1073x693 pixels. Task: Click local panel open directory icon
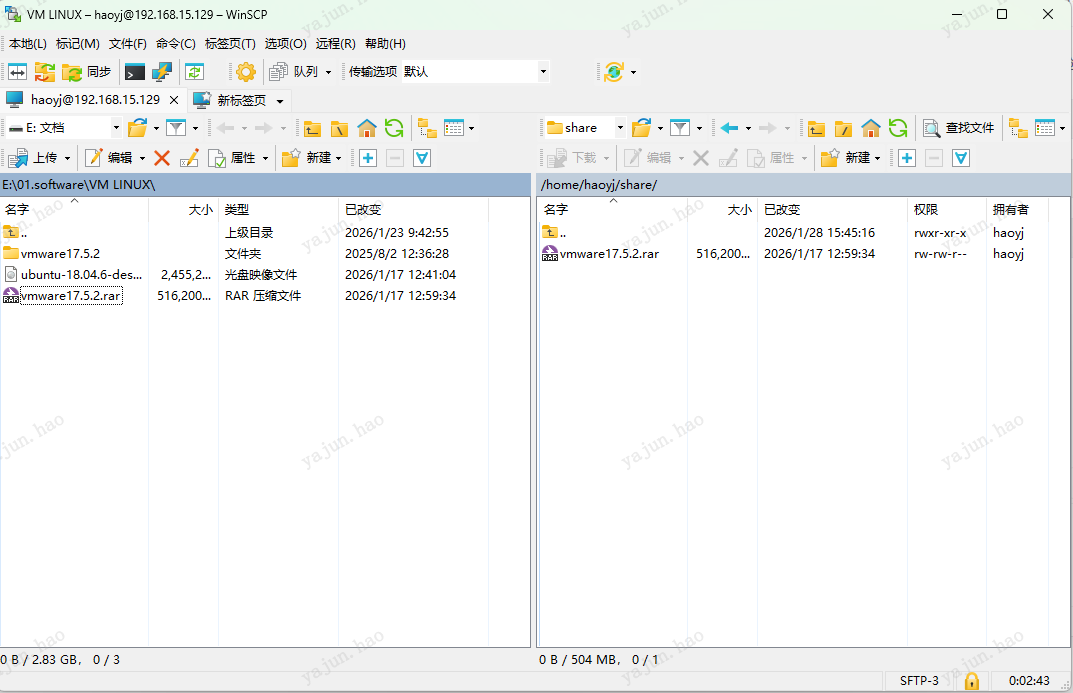tap(138, 128)
